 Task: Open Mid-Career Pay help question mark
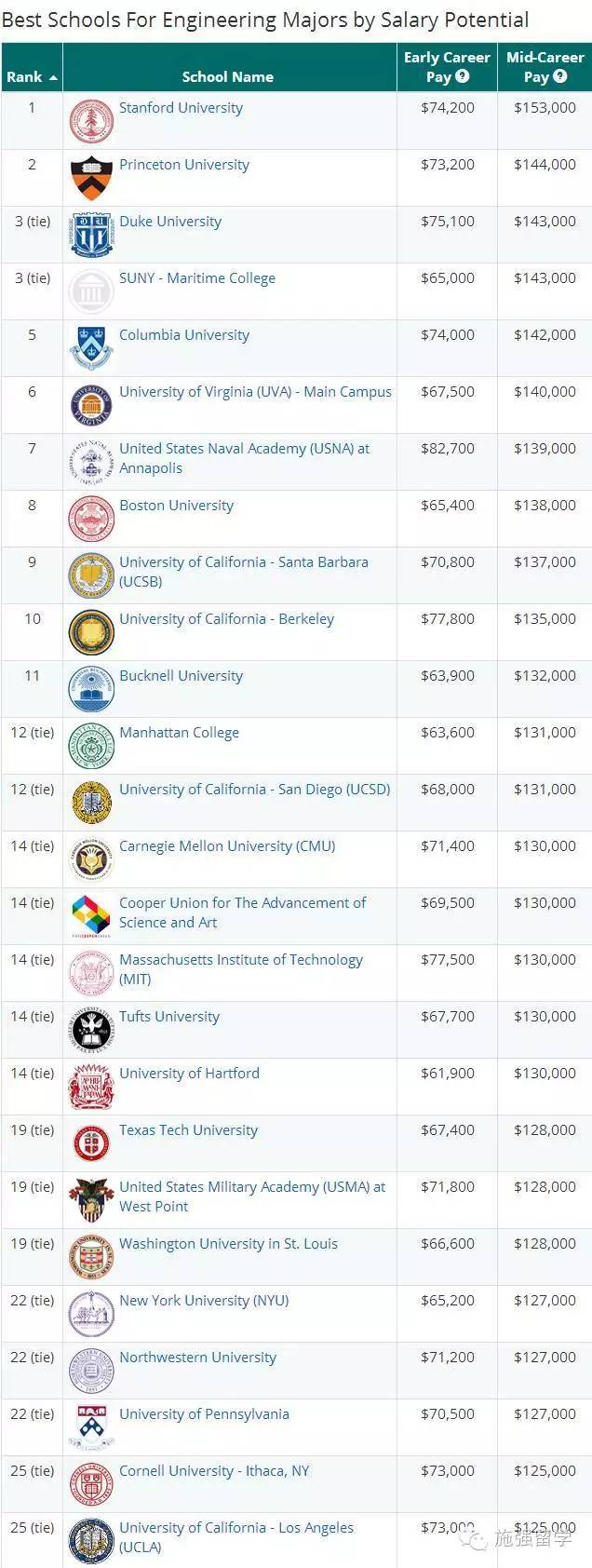(x=560, y=76)
